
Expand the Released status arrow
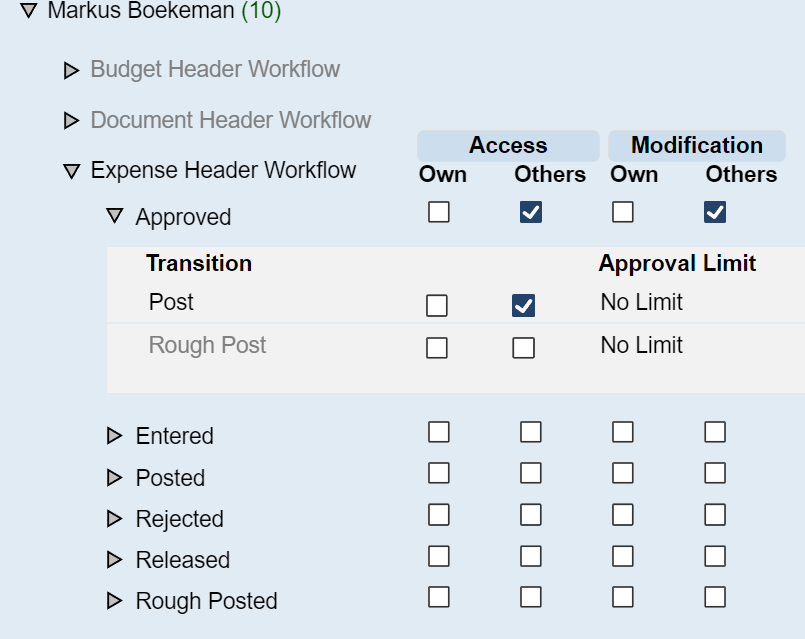114,560
